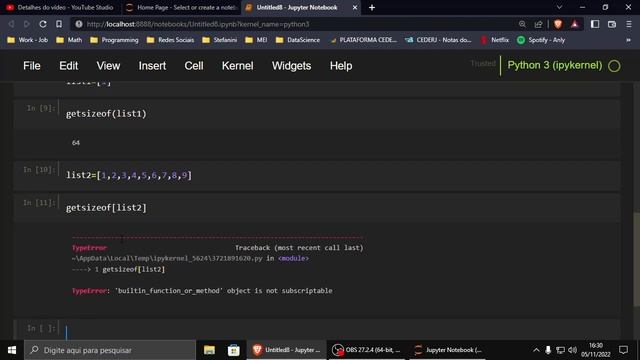Open Microsoft Store from taskbar
Screen dimensions: 640x360
233,350
